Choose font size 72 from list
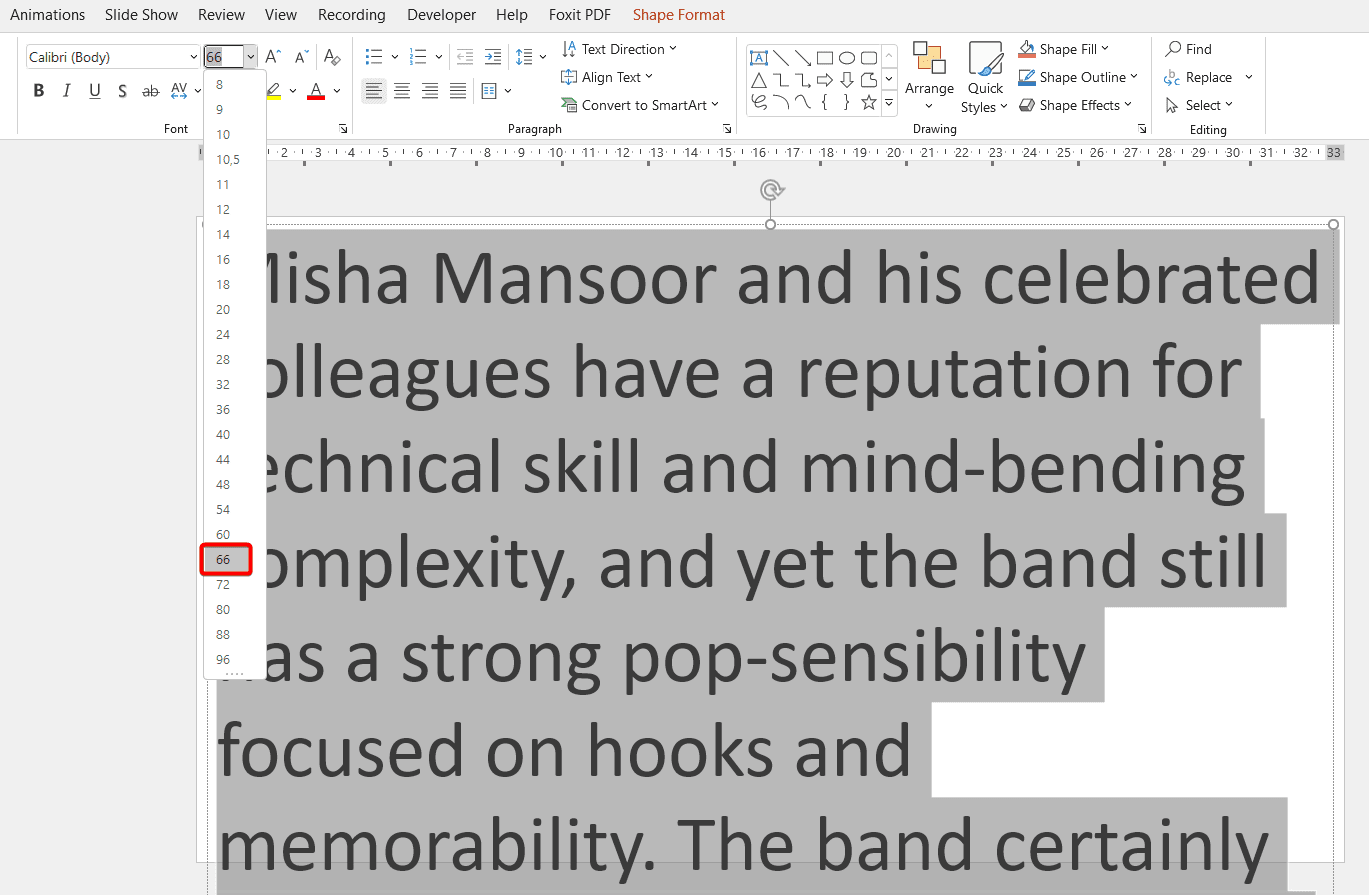The width and height of the screenshot is (1369, 895). (235, 585)
